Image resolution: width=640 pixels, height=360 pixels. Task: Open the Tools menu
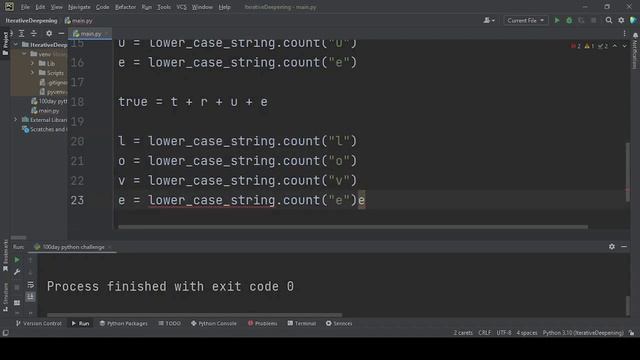164,7
